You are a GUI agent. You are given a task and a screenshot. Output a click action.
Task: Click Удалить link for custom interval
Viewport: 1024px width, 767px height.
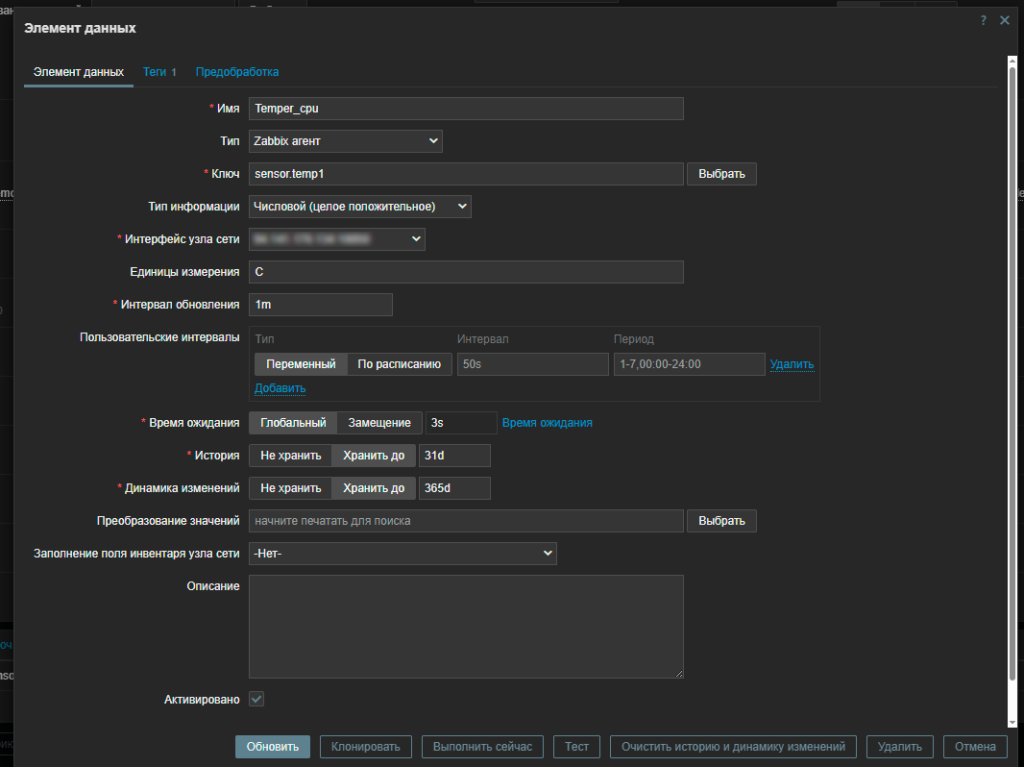coord(792,364)
